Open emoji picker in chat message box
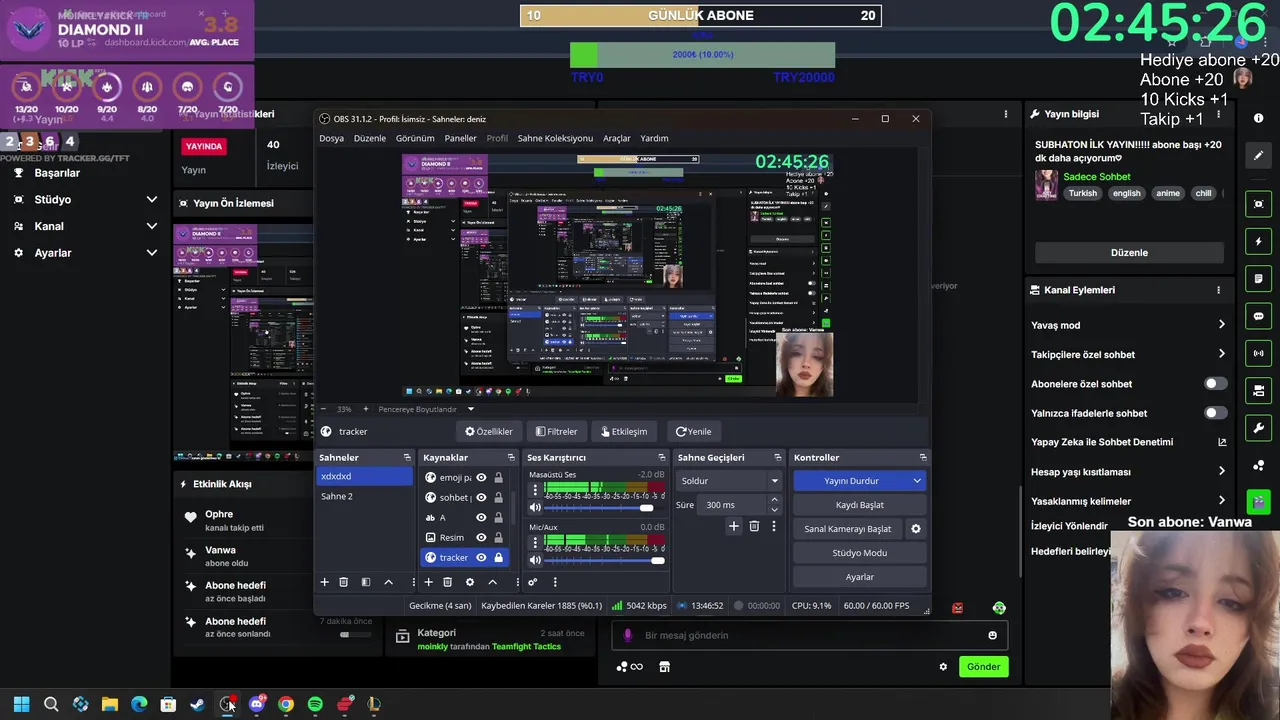The height and width of the screenshot is (720, 1280). pyautogui.click(x=992, y=635)
